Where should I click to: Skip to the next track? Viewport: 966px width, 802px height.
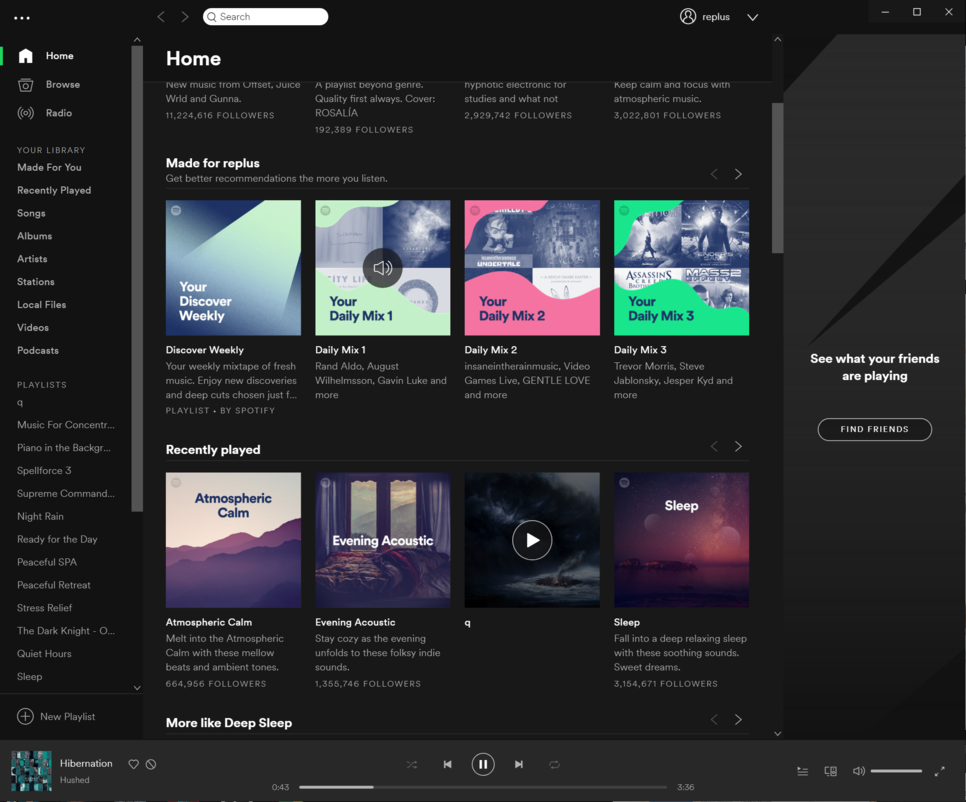(x=519, y=764)
